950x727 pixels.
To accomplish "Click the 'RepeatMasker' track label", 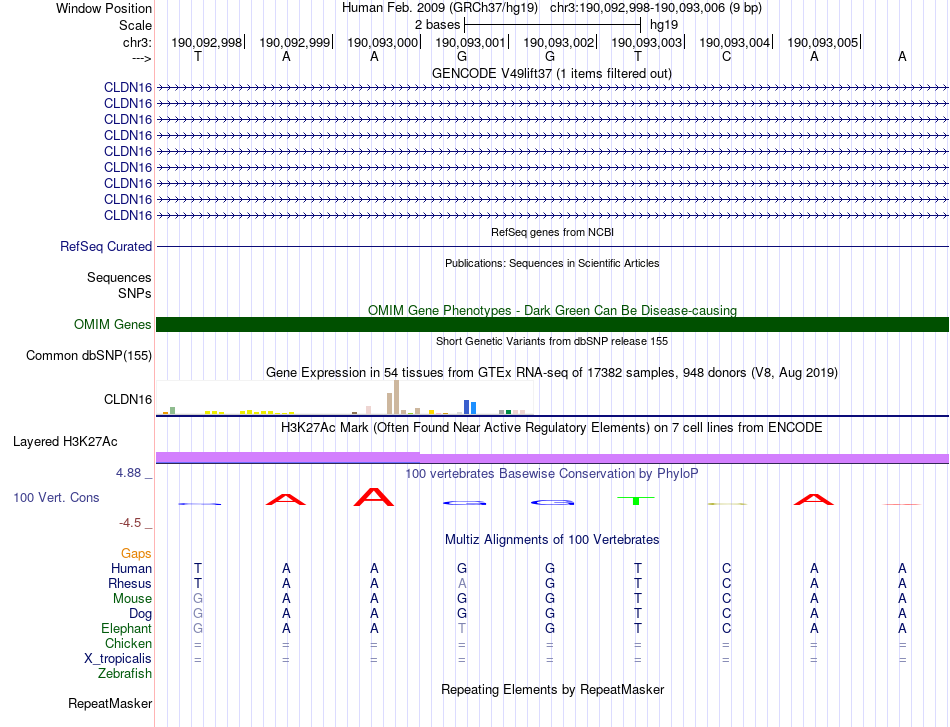I will (110, 703).
